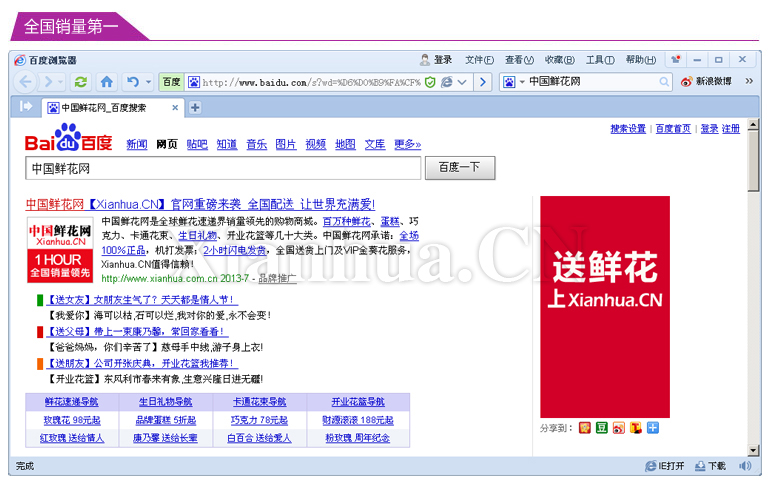Click the skin/notification icon beside minimize
Screen dimensions: 770x480
click(676, 59)
